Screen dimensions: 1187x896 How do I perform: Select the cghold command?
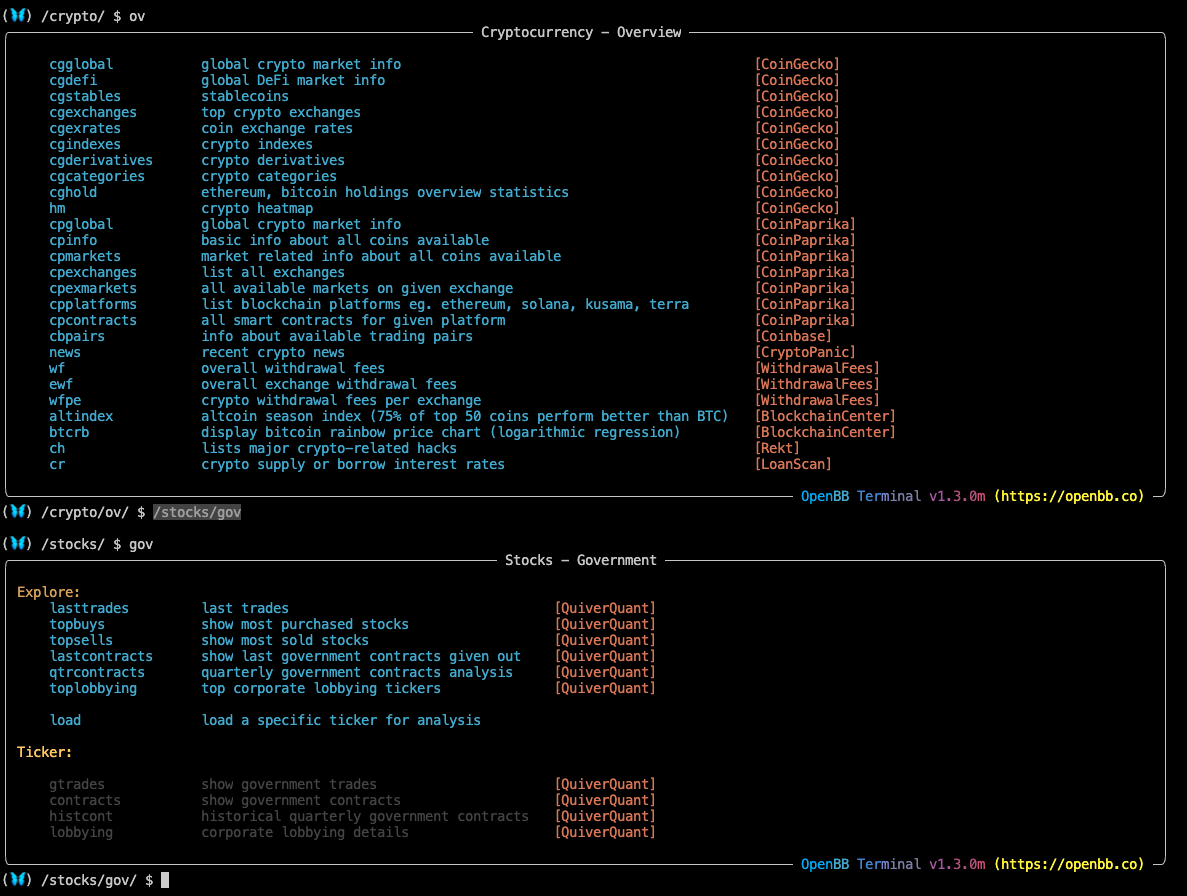[x=73, y=192]
